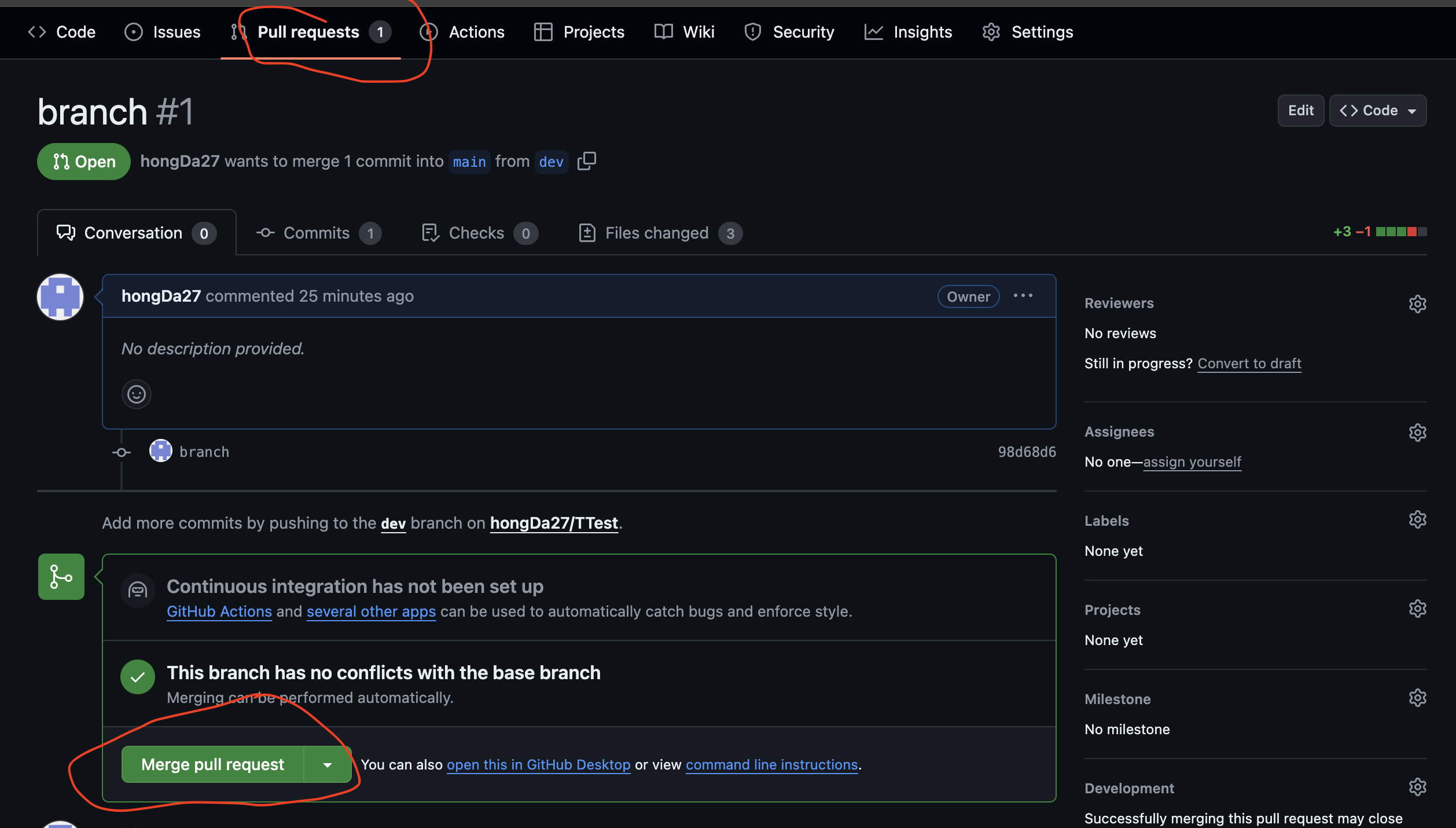
Task: Click assign yourself link
Action: [1192, 461]
